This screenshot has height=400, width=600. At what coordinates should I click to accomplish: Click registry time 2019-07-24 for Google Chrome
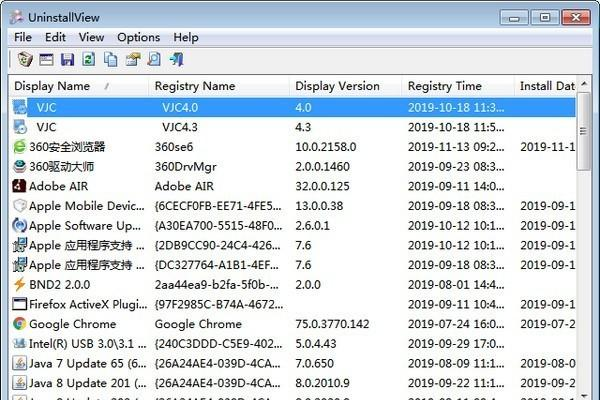[456, 324]
